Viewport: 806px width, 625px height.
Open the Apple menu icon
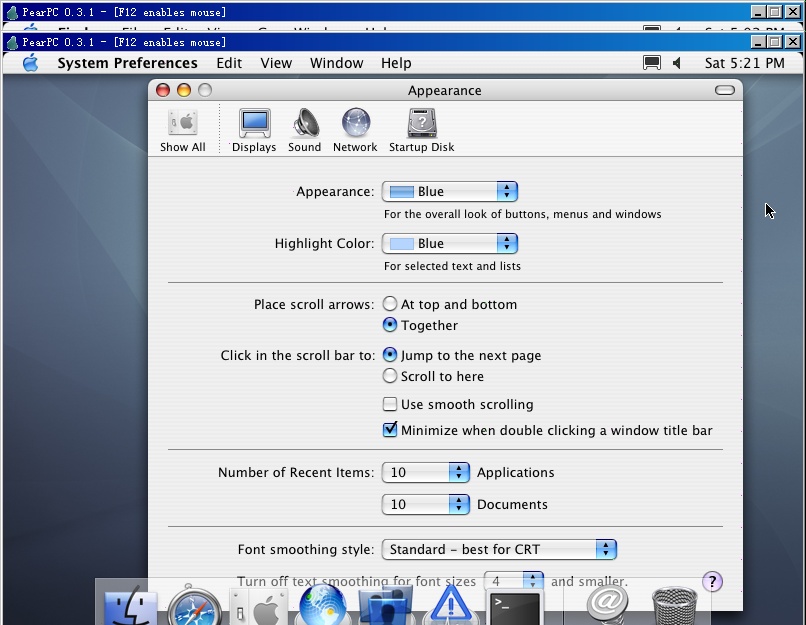coord(31,63)
